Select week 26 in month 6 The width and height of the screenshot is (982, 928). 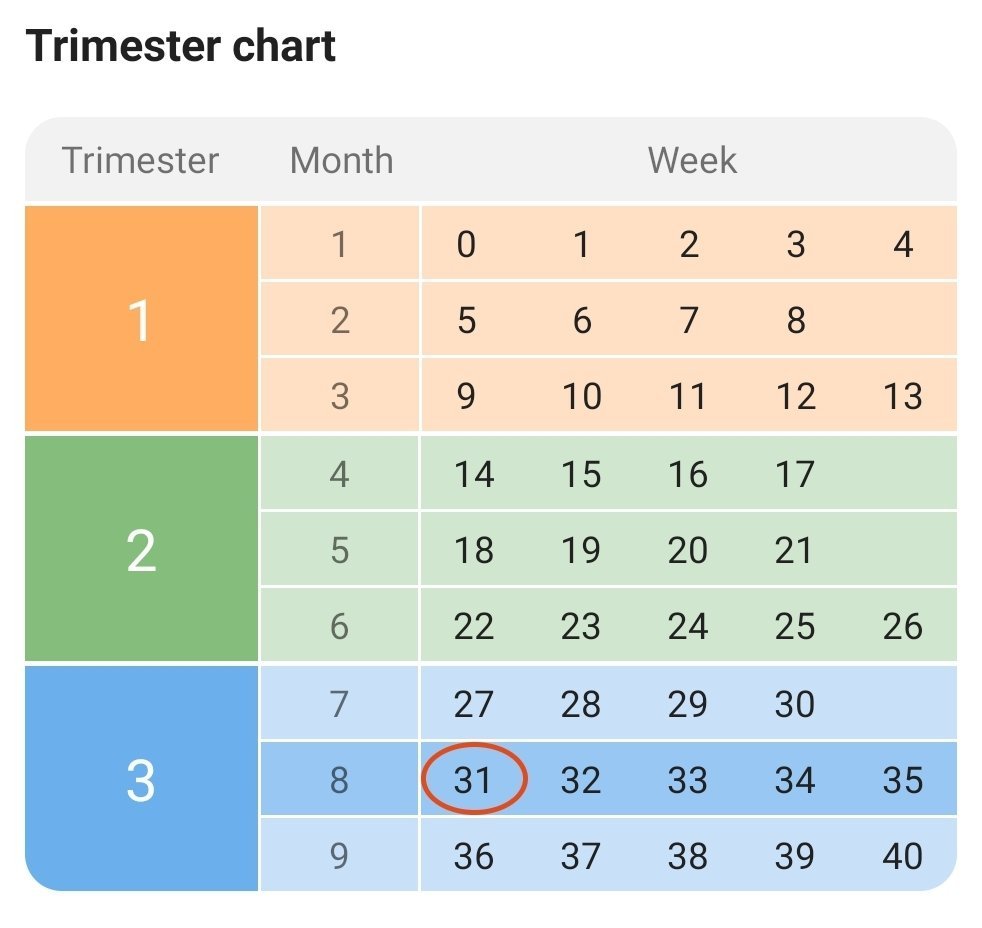[x=902, y=627]
